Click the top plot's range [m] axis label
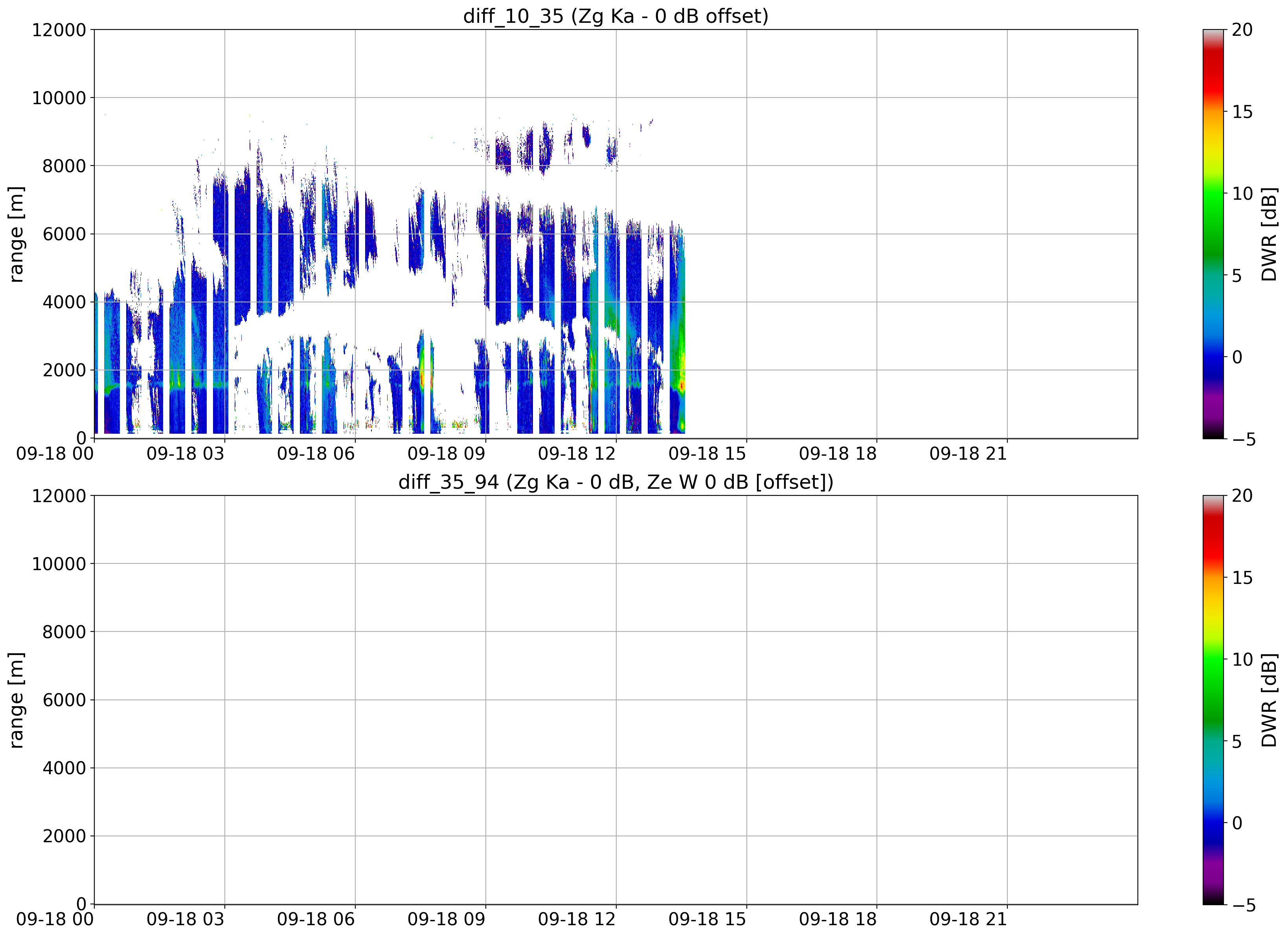This screenshot has height=937, width=1288. tap(17, 234)
